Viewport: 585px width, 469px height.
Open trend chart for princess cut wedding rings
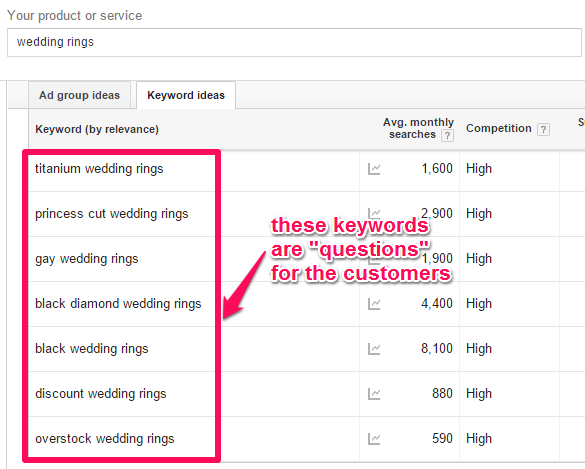374,214
